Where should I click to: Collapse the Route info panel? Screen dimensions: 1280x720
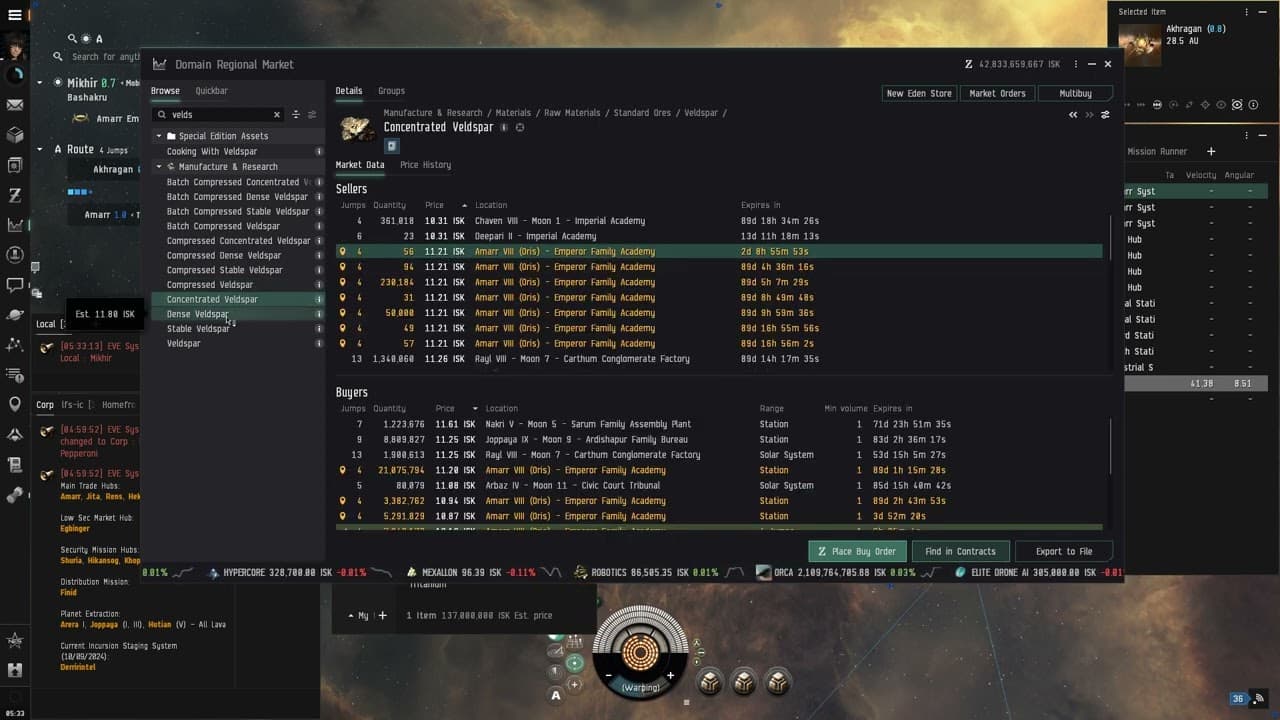pos(40,149)
